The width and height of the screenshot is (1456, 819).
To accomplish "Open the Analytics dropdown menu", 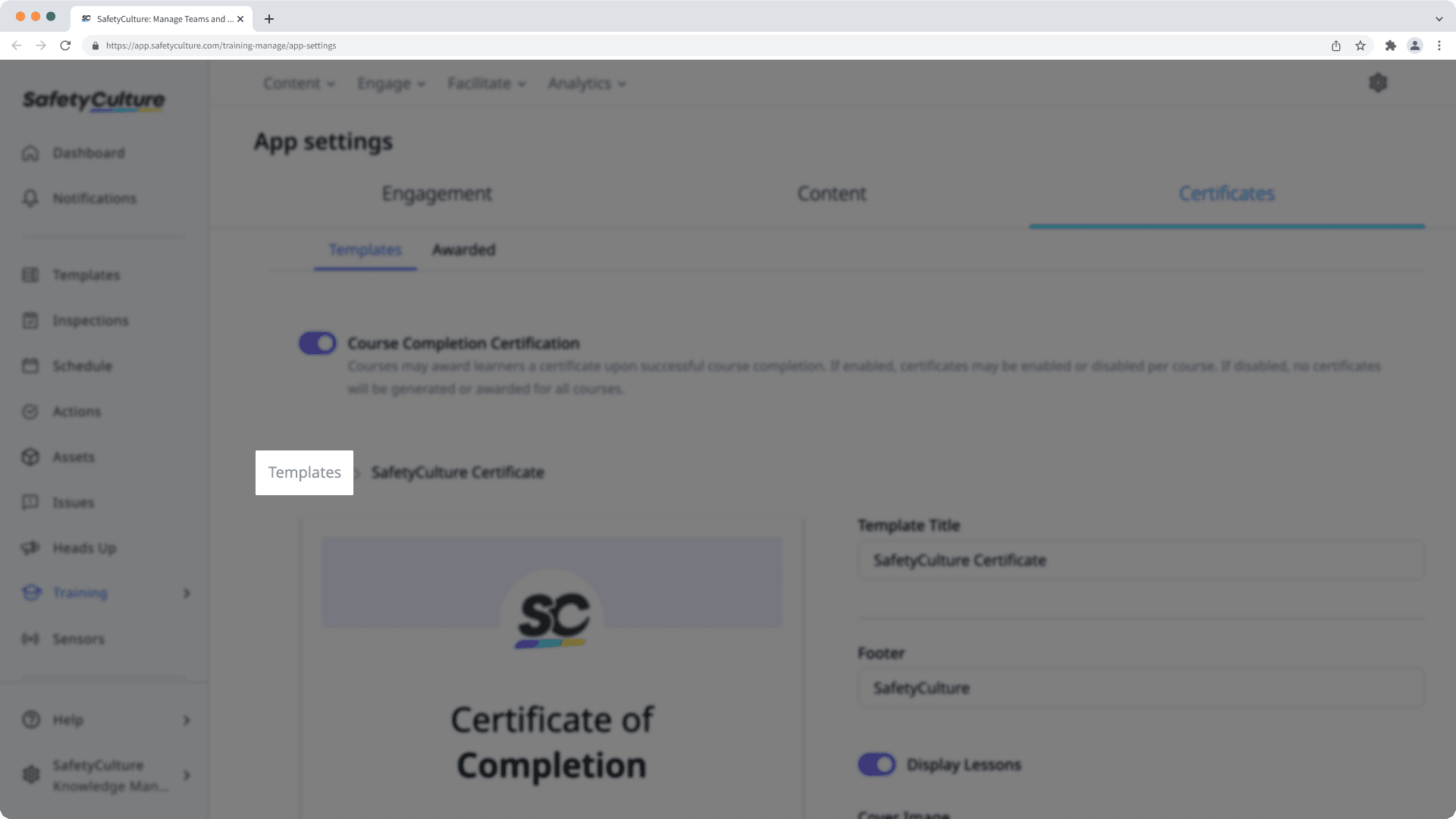I will pos(587,83).
